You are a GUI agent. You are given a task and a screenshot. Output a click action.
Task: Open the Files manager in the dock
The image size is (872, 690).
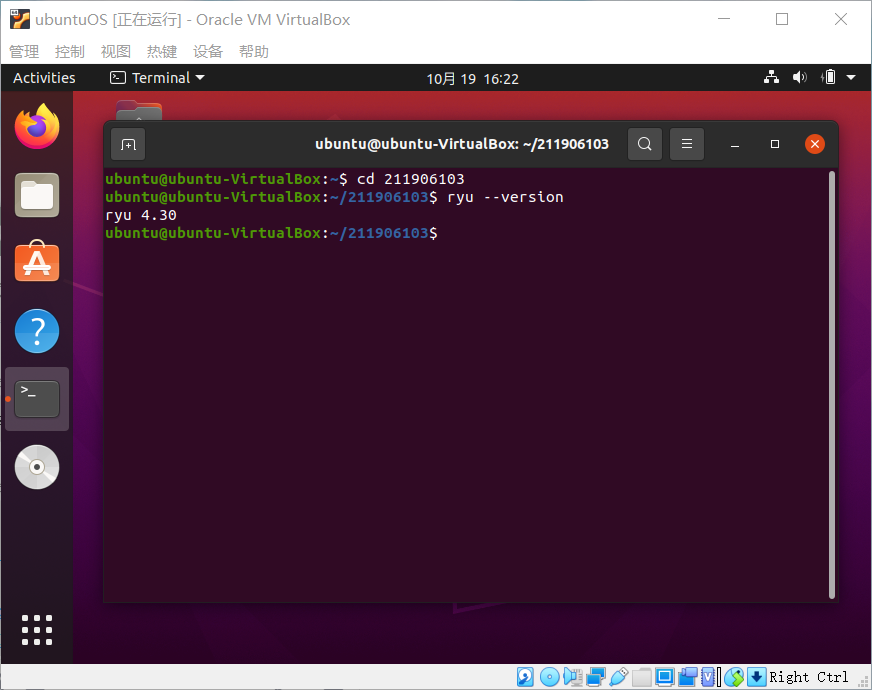point(37,195)
